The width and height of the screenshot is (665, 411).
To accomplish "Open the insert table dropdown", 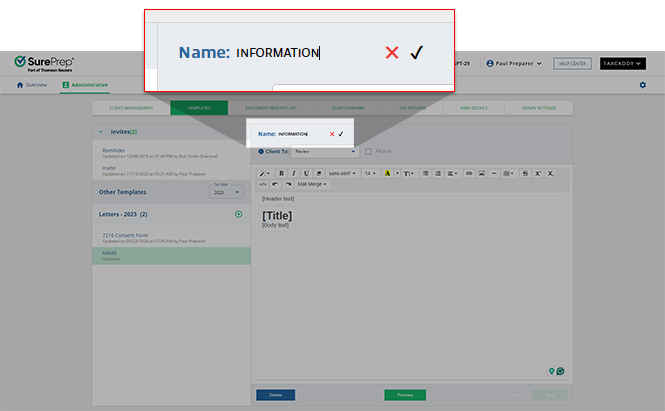I will tap(508, 173).
